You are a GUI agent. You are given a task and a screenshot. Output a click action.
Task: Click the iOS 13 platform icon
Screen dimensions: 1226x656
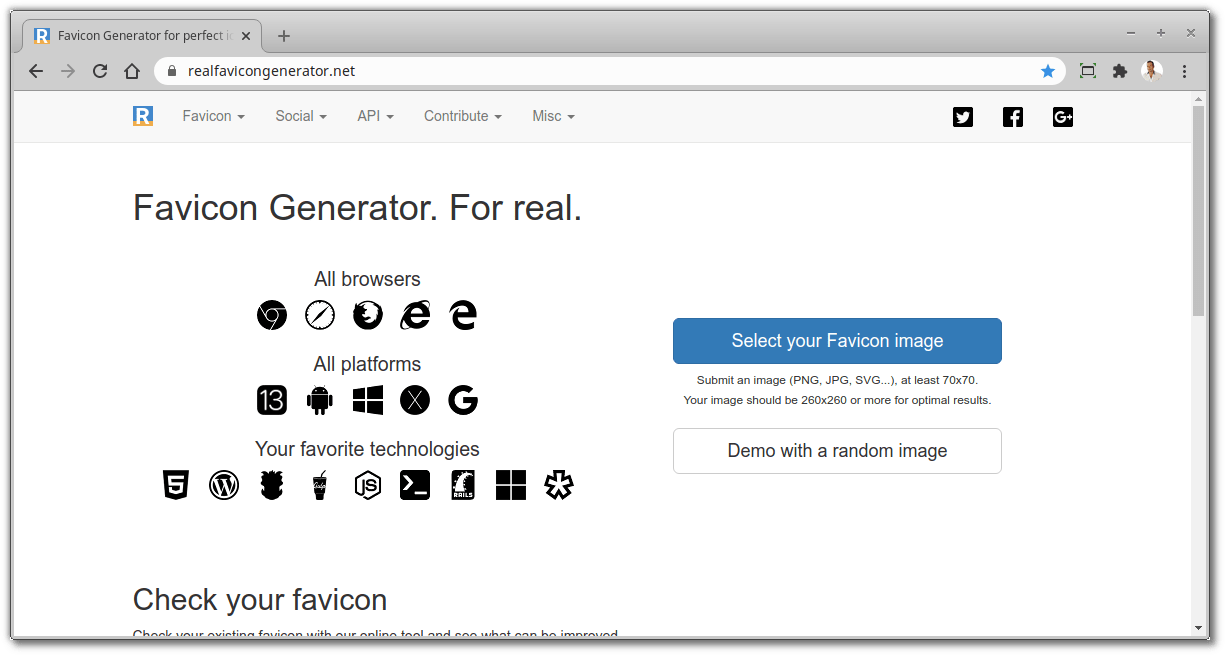[x=272, y=400]
